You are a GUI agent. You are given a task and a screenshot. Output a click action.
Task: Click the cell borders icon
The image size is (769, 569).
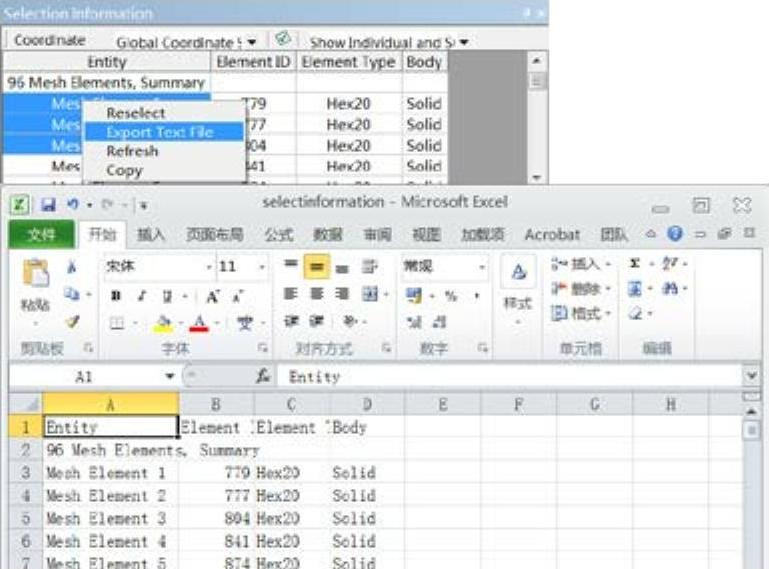point(117,323)
